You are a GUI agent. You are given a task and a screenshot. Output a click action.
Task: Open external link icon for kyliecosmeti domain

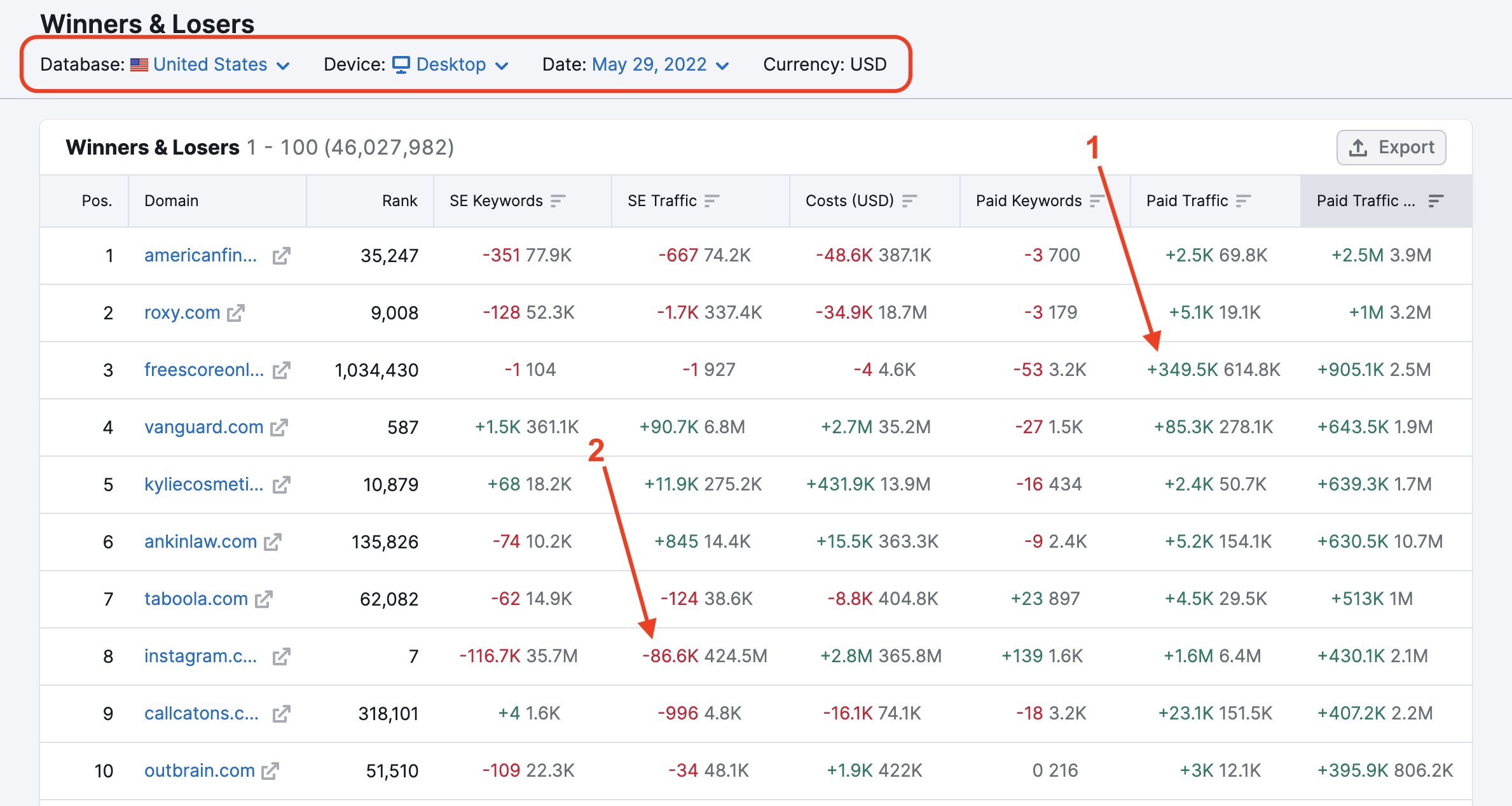tap(281, 485)
